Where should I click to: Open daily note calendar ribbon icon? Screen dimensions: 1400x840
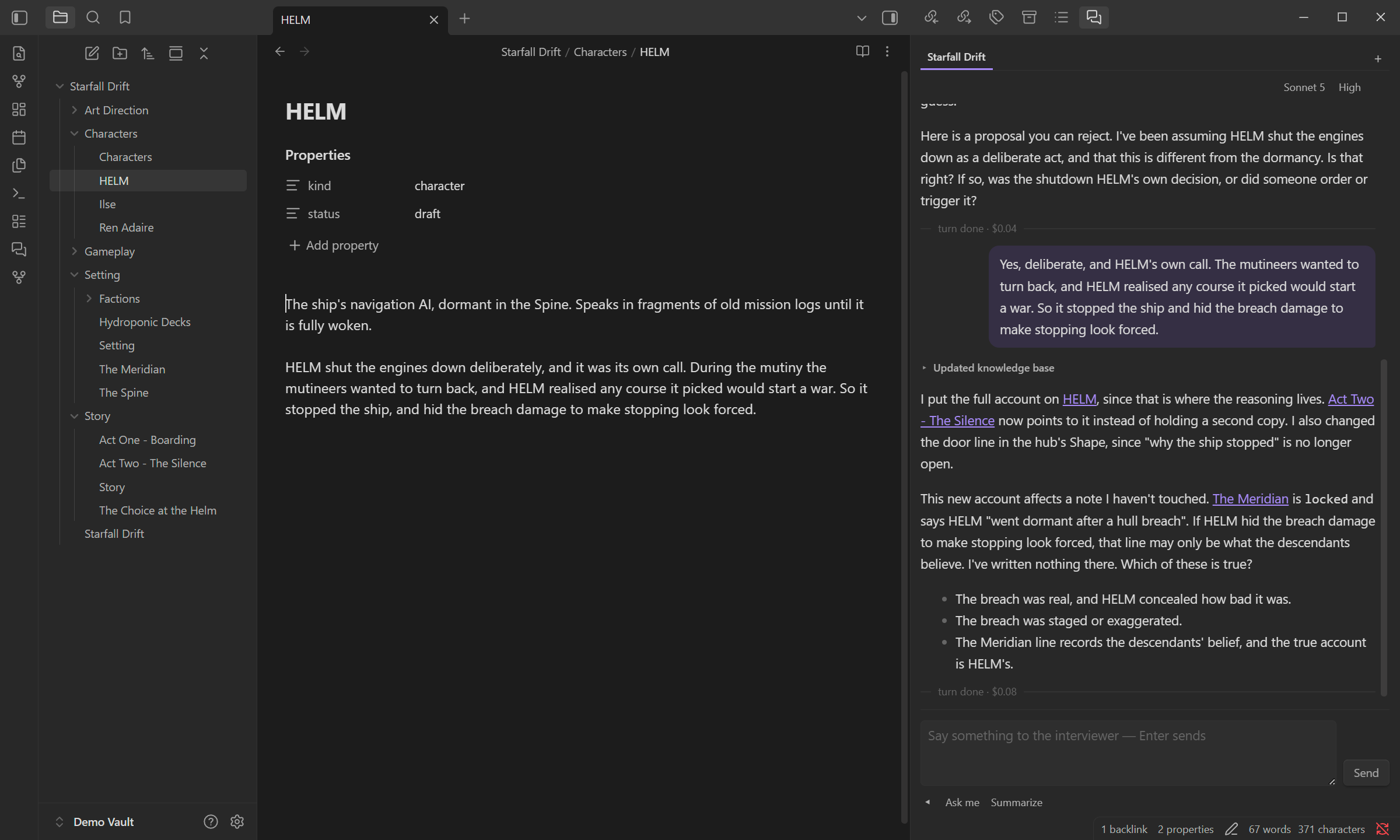19,137
